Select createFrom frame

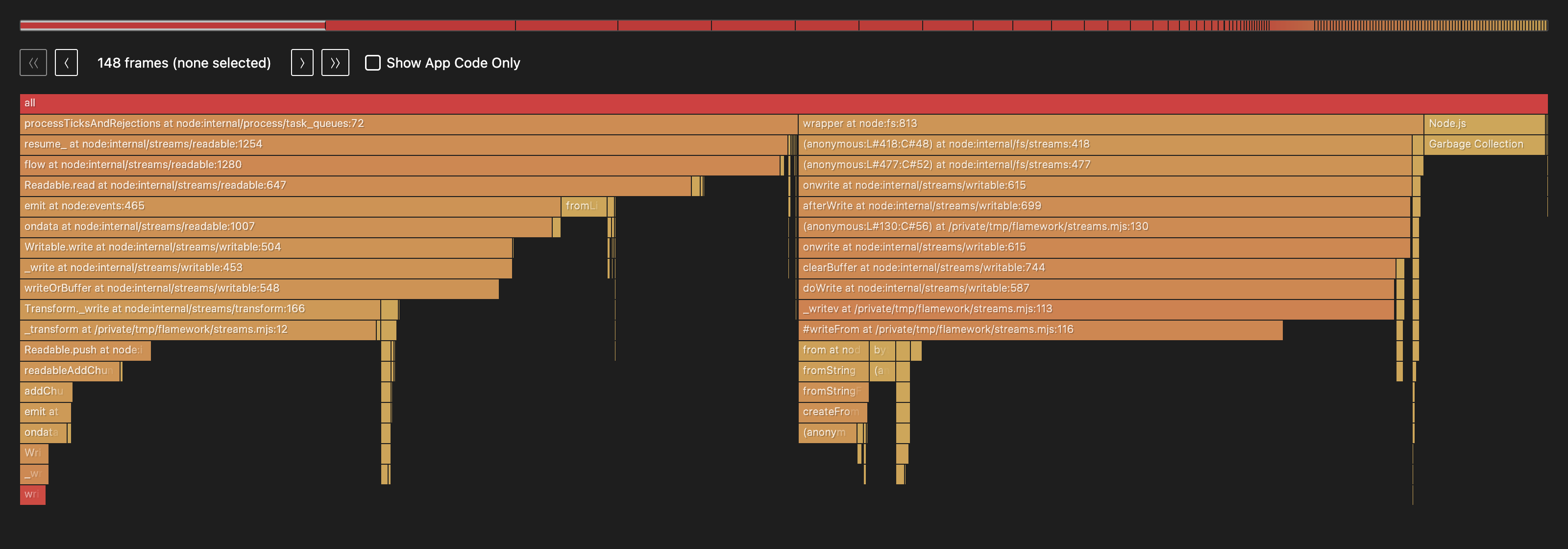tap(833, 413)
